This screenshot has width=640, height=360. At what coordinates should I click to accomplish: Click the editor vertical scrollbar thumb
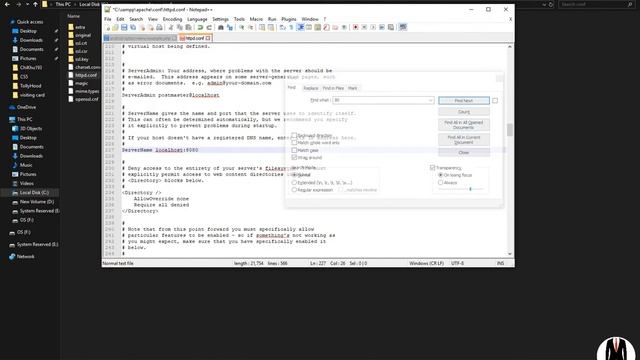(x=510, y=130)
